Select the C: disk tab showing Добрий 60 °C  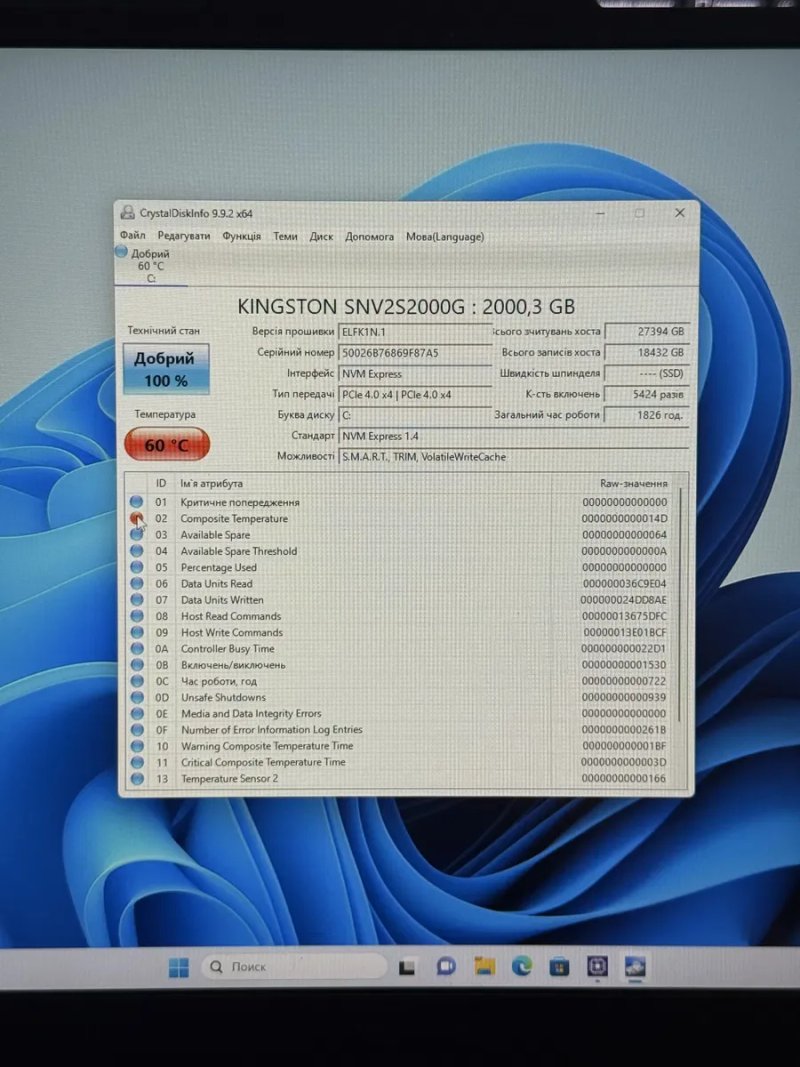coord(150,265)
